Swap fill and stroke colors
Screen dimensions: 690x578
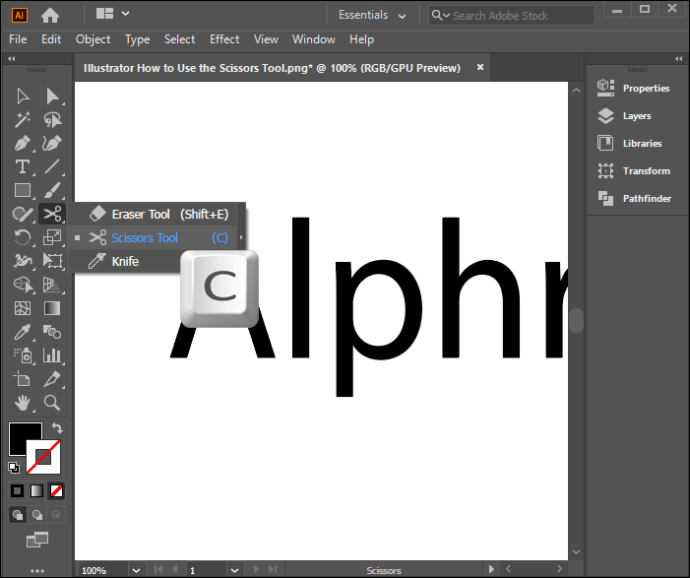click(57, 428)
